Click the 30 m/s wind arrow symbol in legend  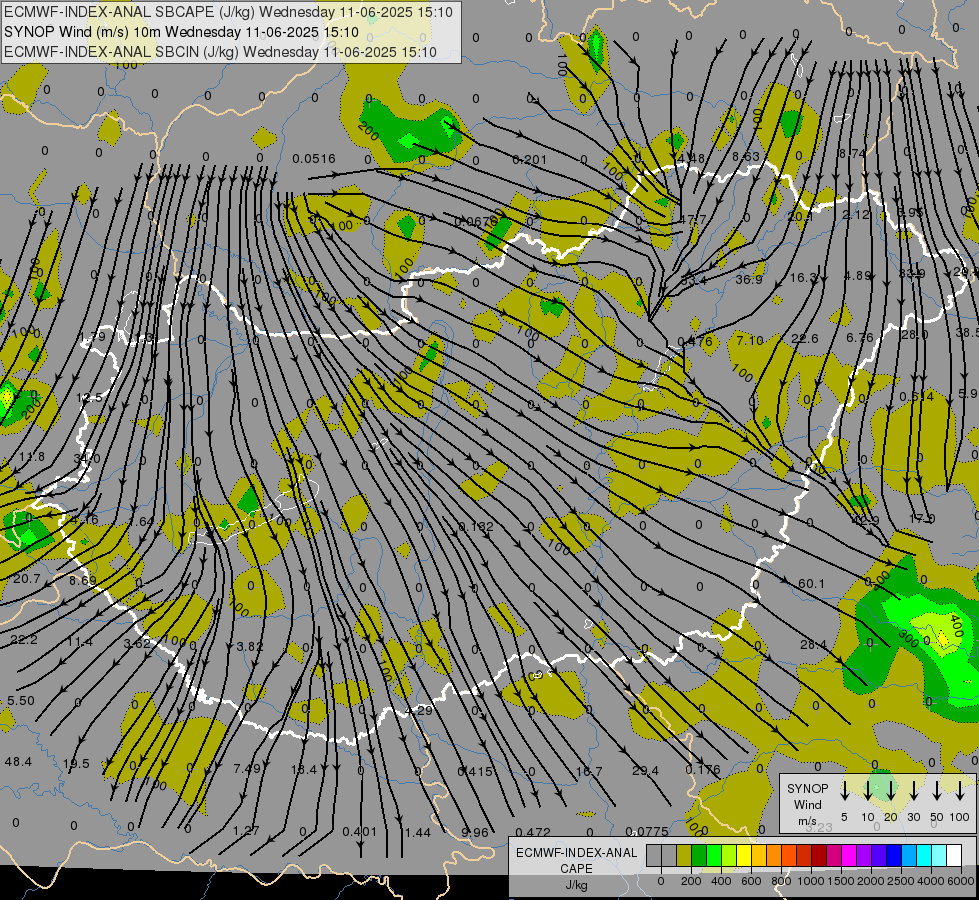913,791
